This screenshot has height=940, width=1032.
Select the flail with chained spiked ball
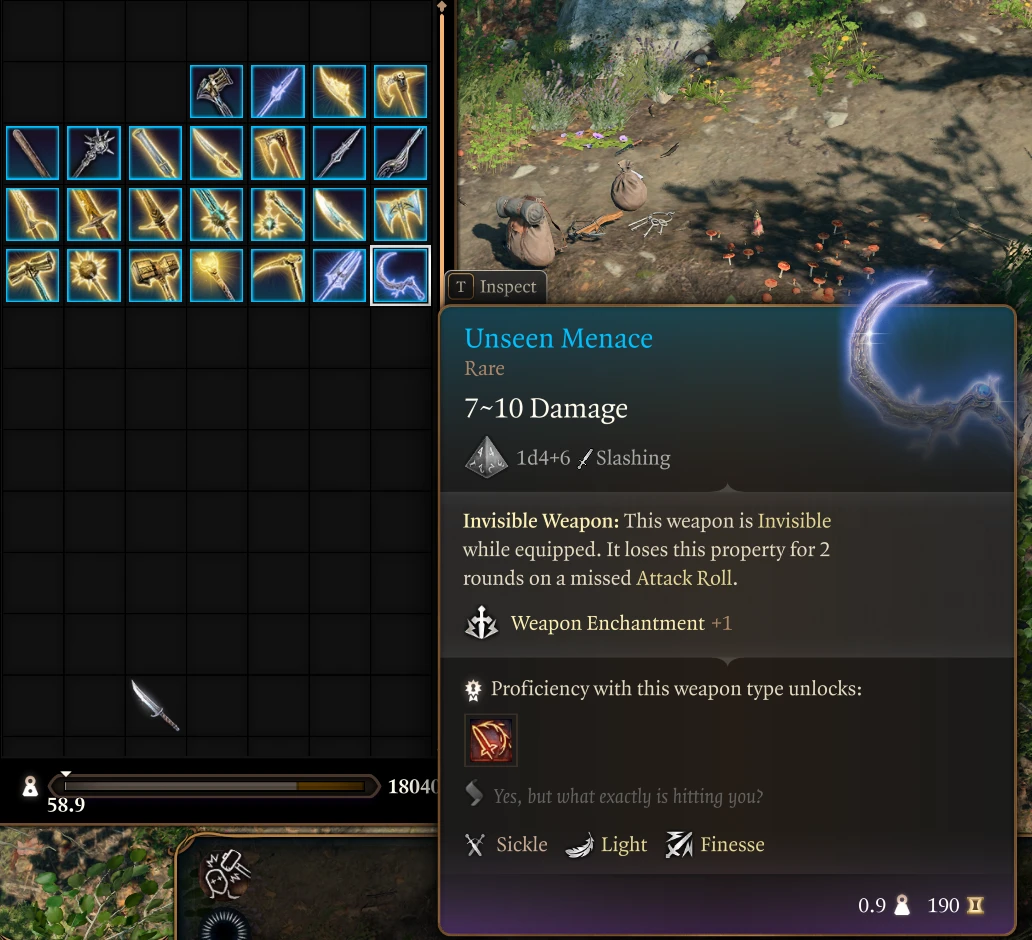pyautogui.click(x=278, y=214)
